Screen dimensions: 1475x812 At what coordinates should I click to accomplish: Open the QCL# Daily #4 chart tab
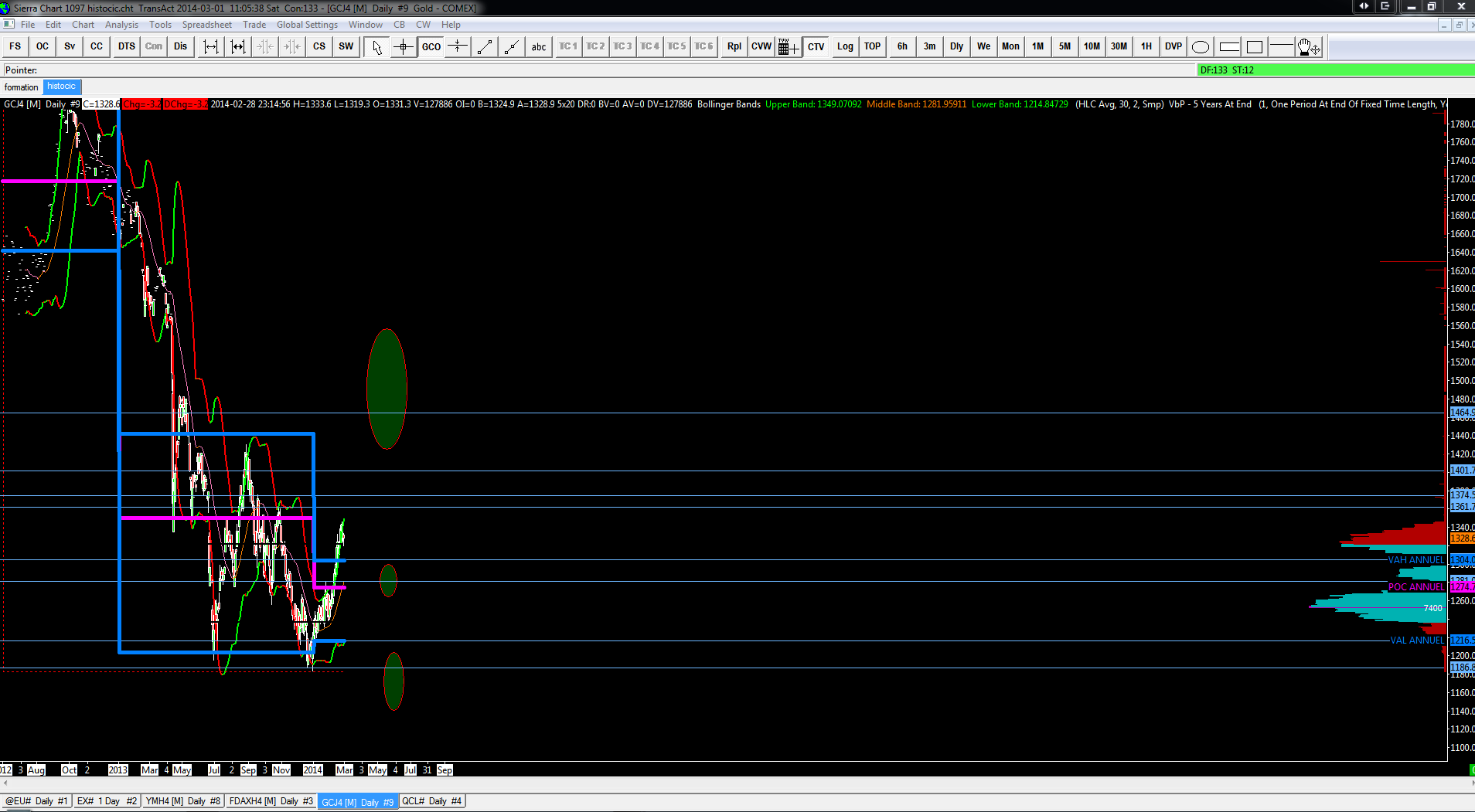pos(431,801)
